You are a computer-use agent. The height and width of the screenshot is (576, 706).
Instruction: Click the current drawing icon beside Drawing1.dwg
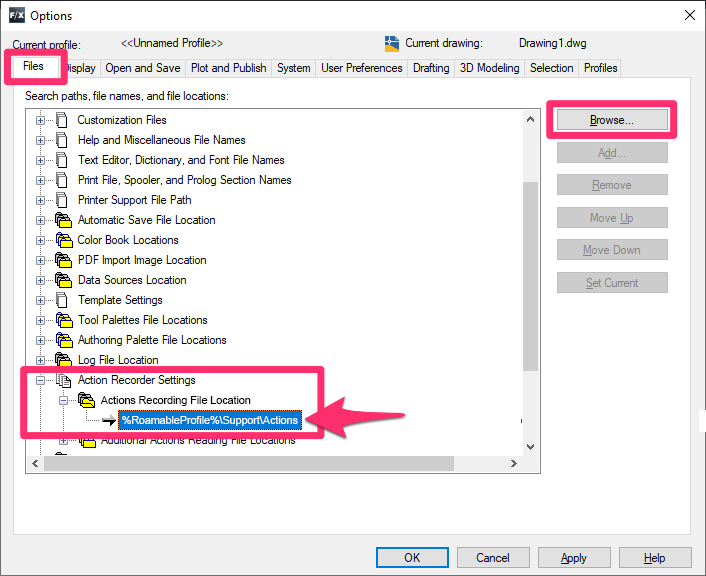(392, 44)
